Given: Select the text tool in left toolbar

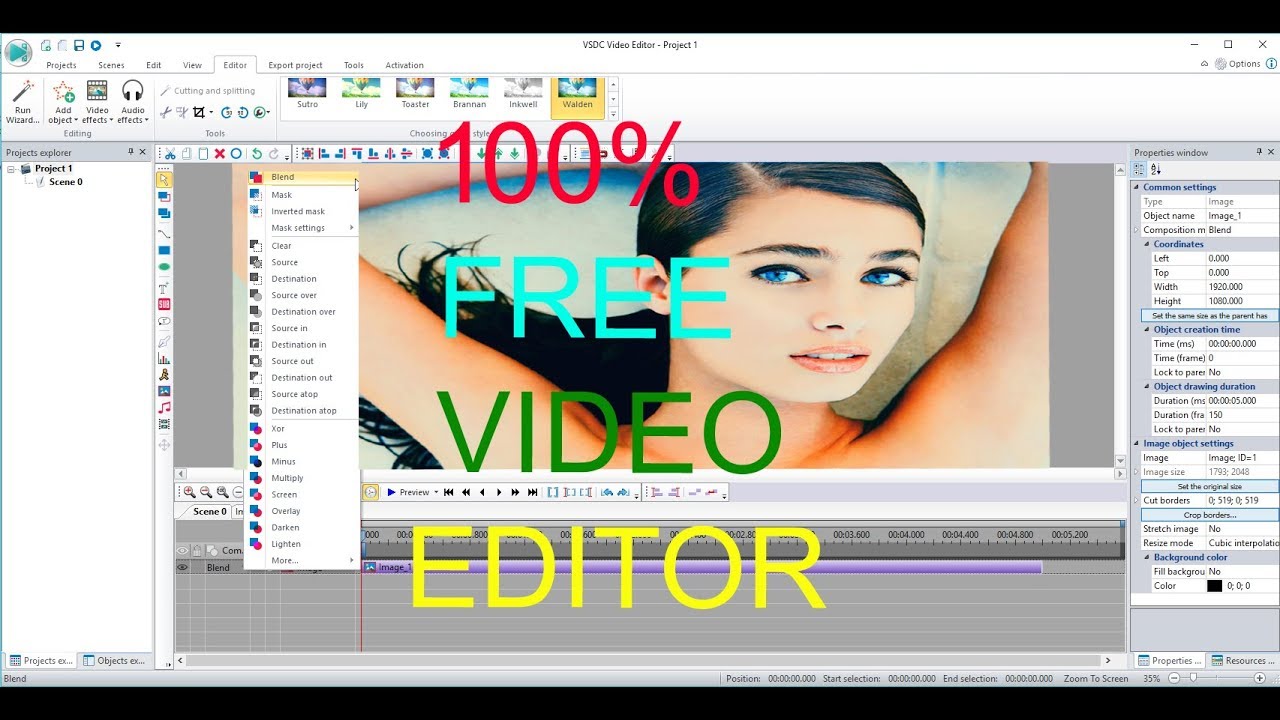Looking at the screenshot, I should [x=164, y=288].
